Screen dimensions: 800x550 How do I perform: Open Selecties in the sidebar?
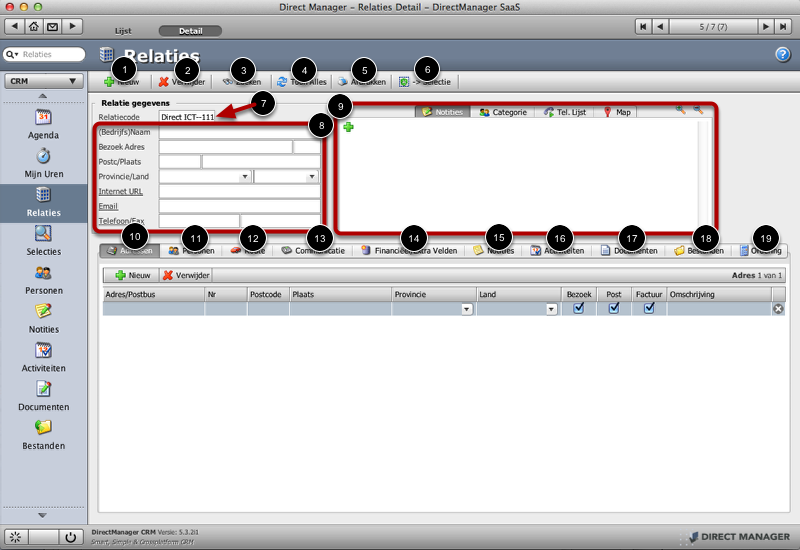click(x=43, y=241)
